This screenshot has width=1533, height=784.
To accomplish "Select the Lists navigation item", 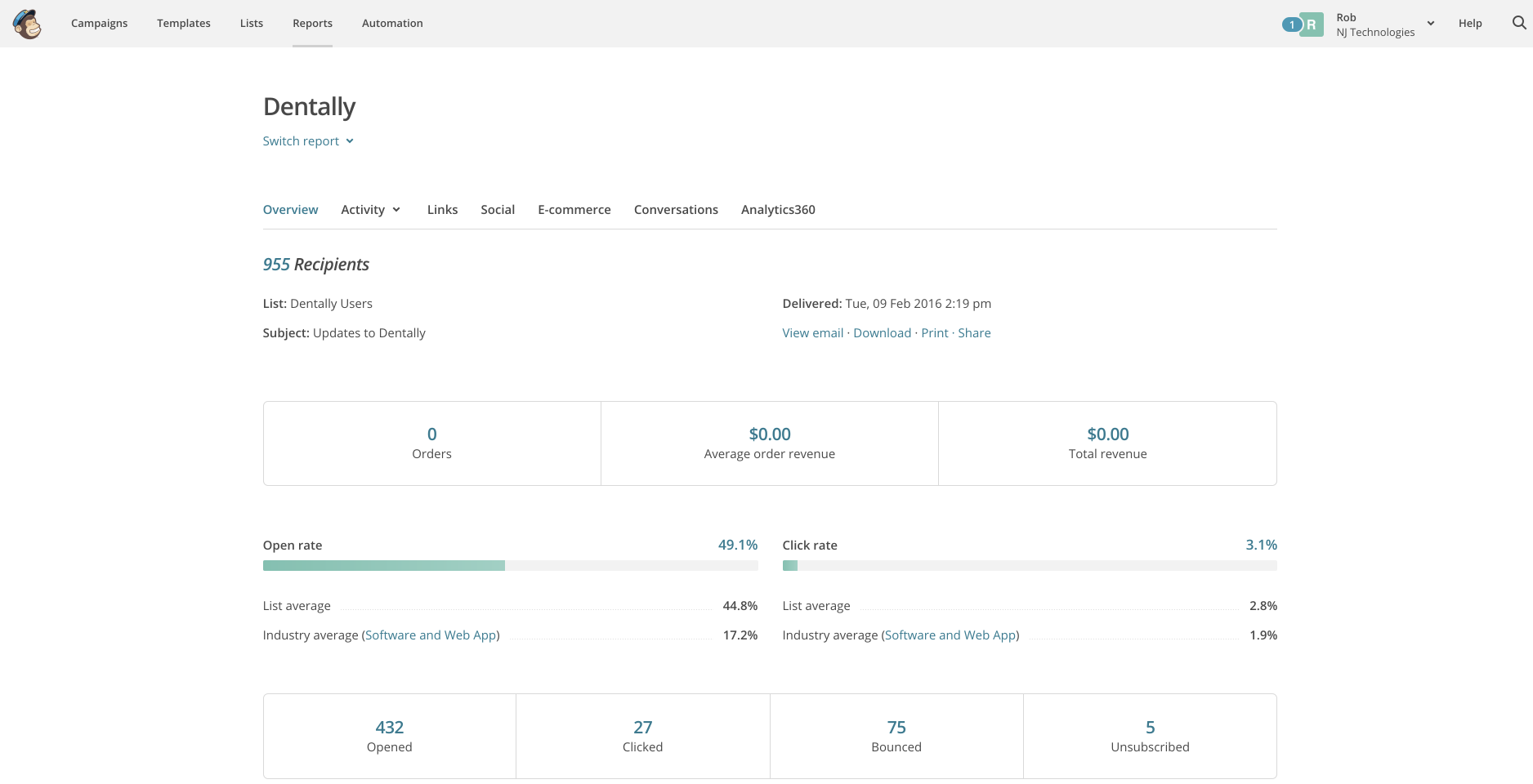I will [x=251, y=23].
